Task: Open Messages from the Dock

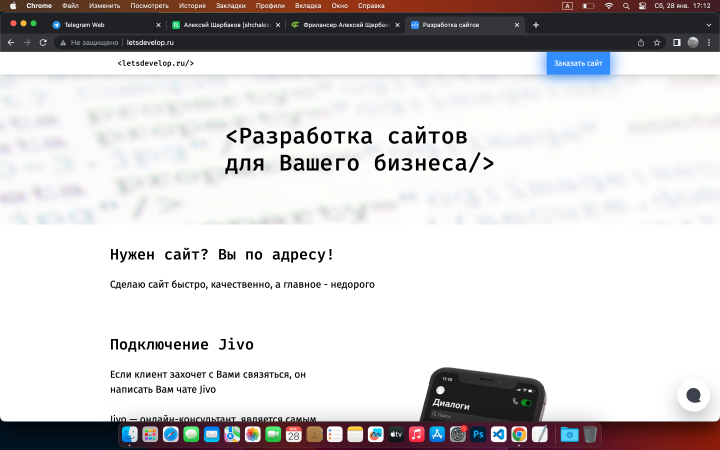Action: (191, 434)
